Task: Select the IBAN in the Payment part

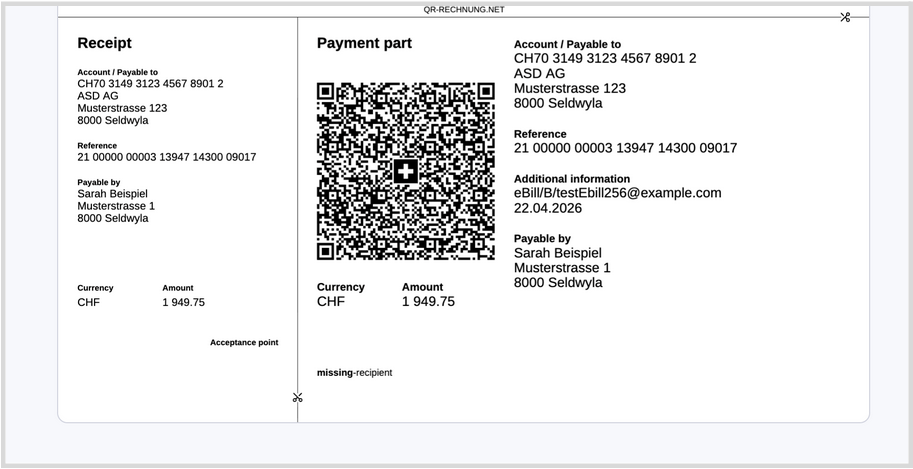Action: (605, 58)
